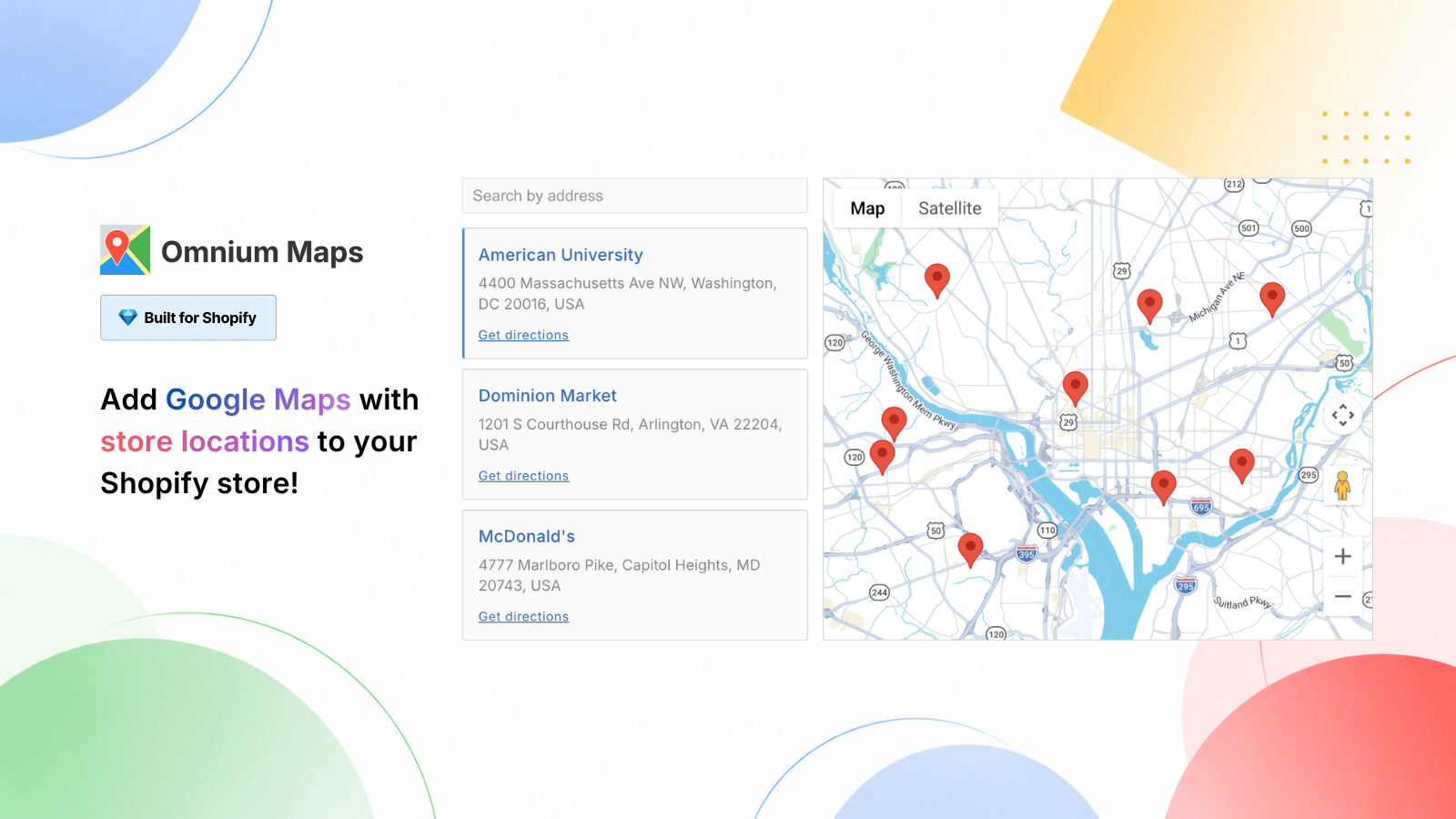This screenshot has width=1456, height=819.
Task: Switch to the Satellite view tab
Action: (950, 208)
